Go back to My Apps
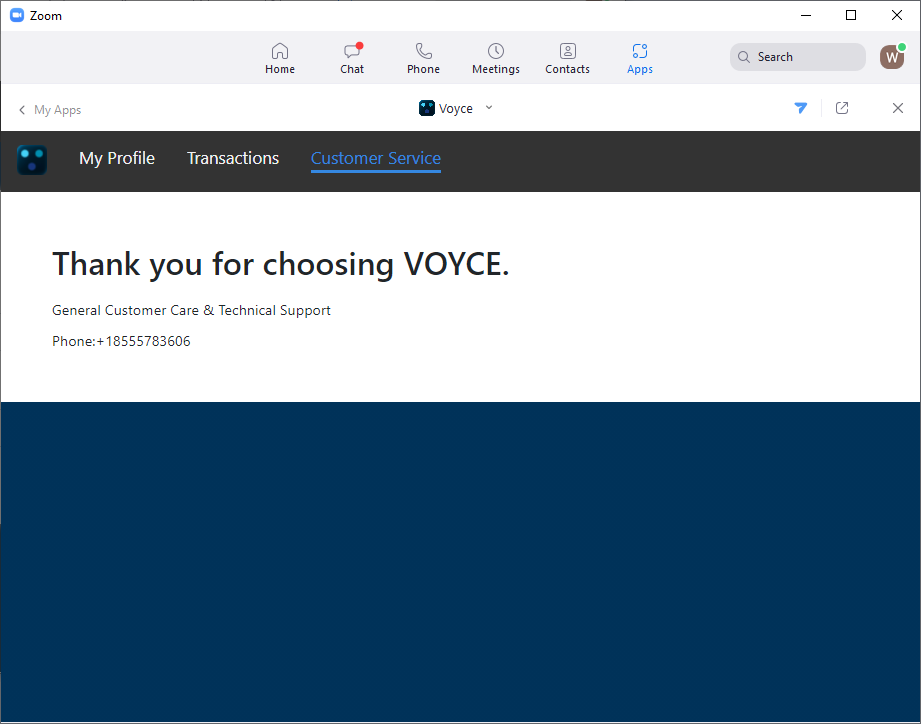 [x=58, y=109]
